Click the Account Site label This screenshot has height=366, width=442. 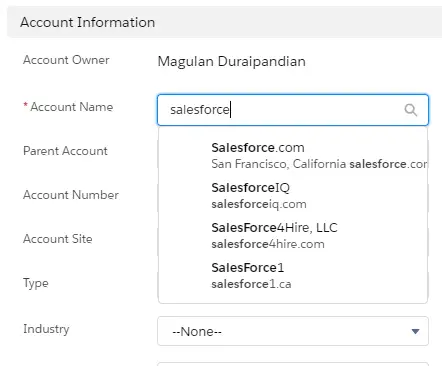click(x=58, y=239)
